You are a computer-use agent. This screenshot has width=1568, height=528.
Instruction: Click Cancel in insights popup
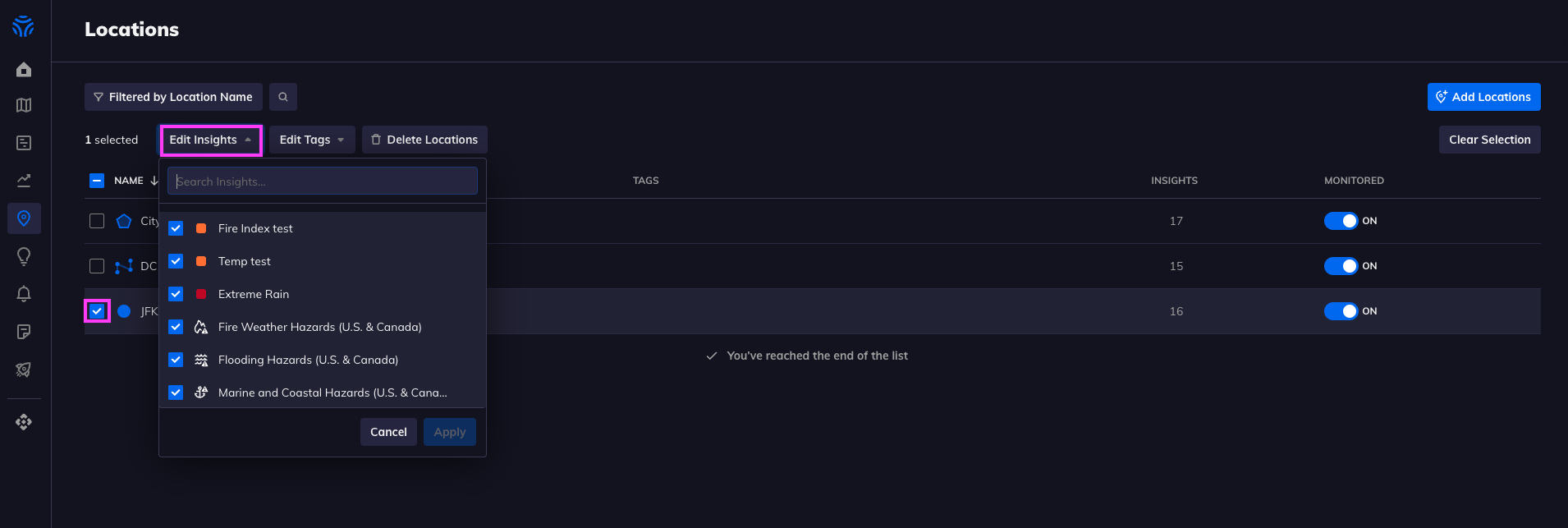pyautogui.click(x=388, y=432)
